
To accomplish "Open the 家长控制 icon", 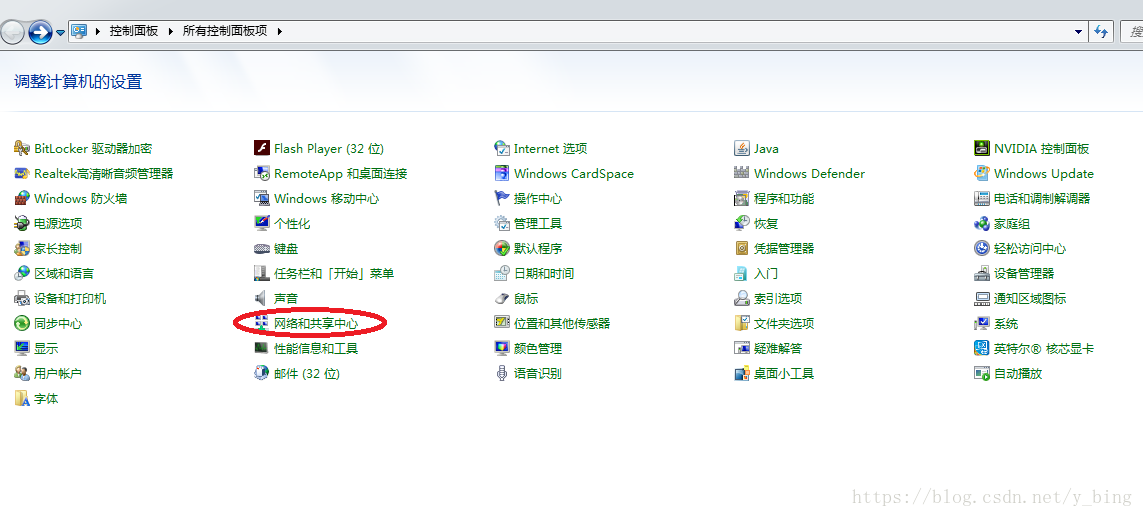I will click(22, 249).
